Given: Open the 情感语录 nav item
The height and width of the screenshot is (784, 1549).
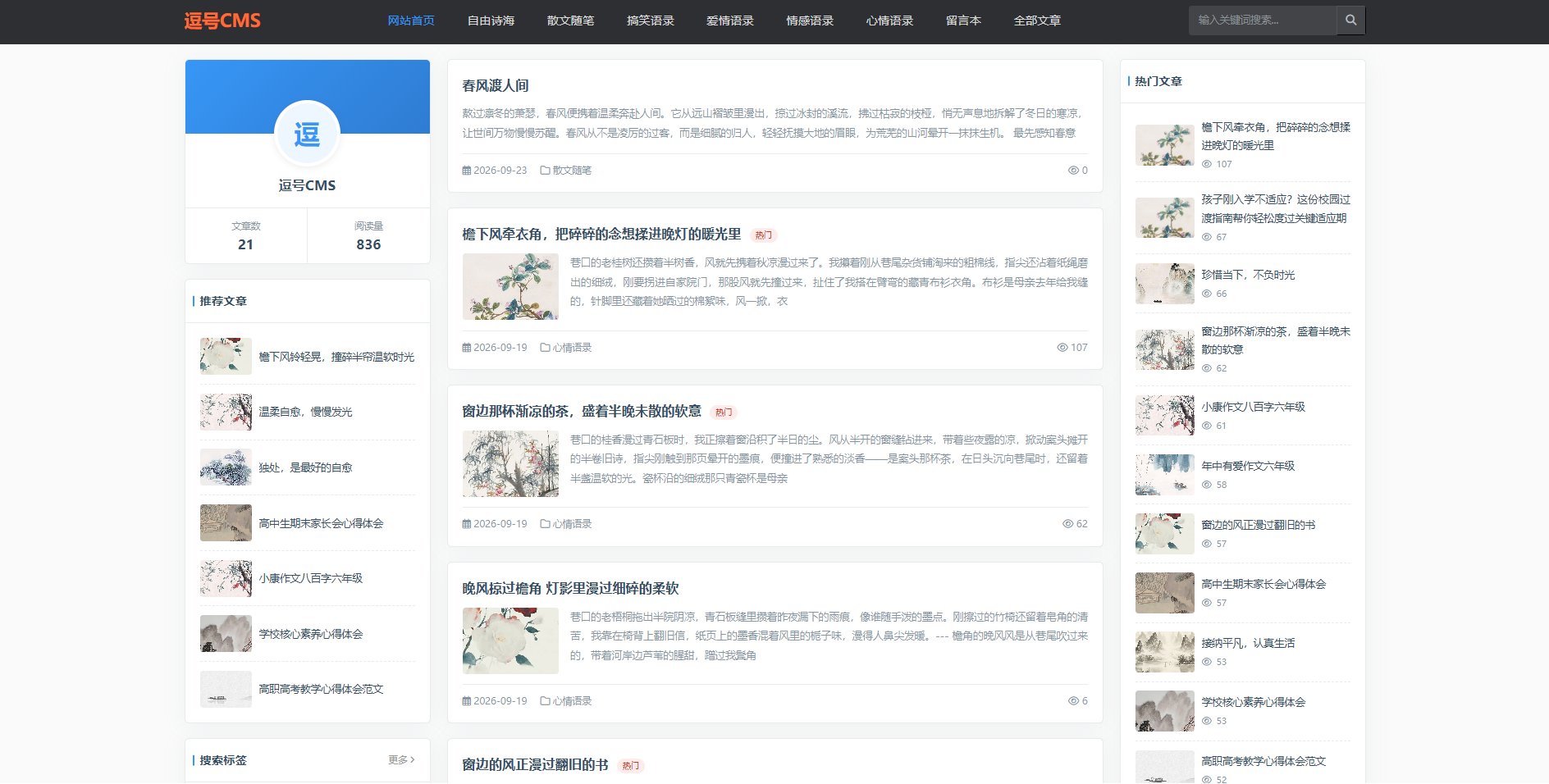Looking at the screenshot, I should tap(810, 21).
